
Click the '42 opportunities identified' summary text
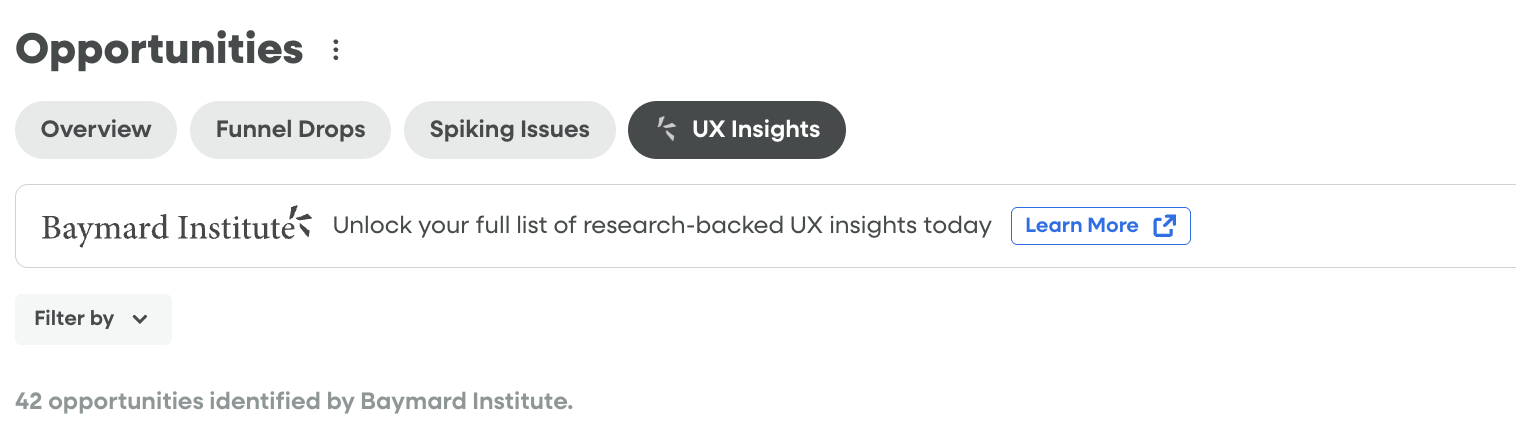coord(294,402)
